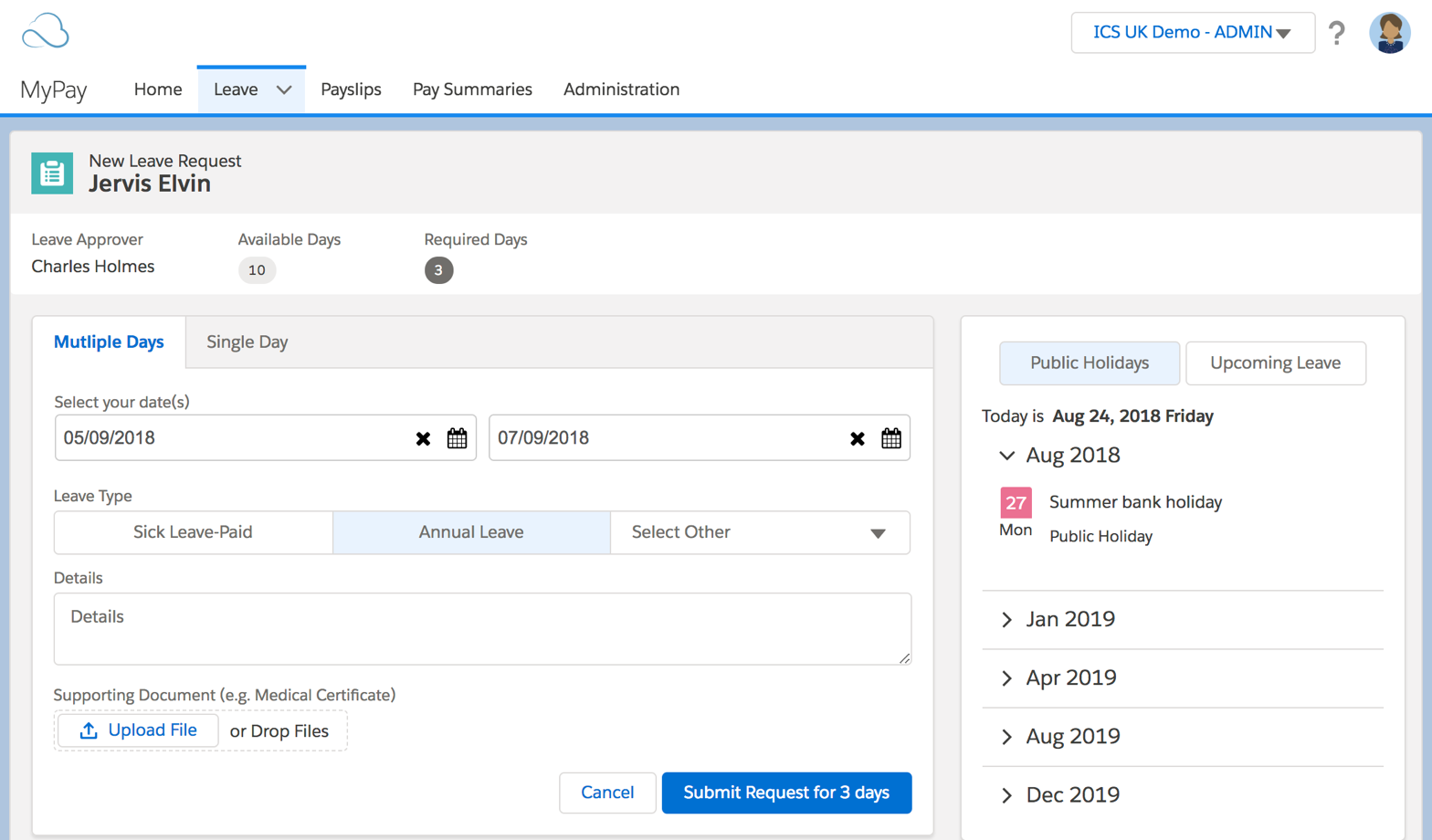Switch to the Single Day tab
This screenshot has height=840, width=1432.
tap(247, 342)
